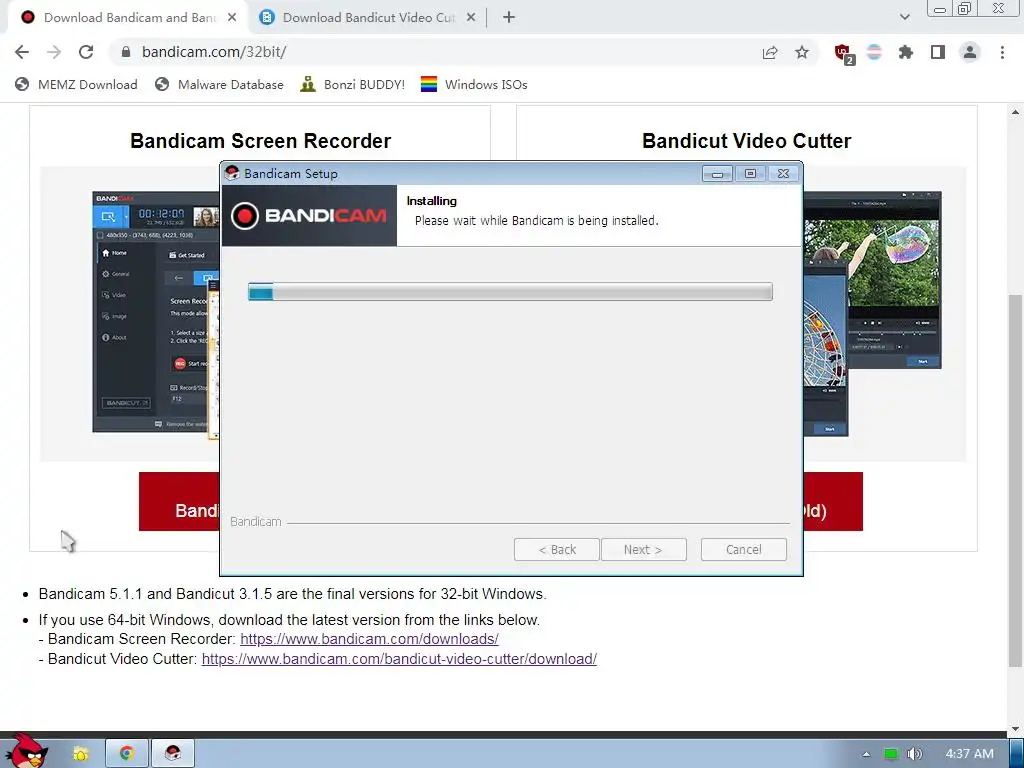1024x768 pixels.
Task: Click the installation progress bar
Action: pos(510,291)
